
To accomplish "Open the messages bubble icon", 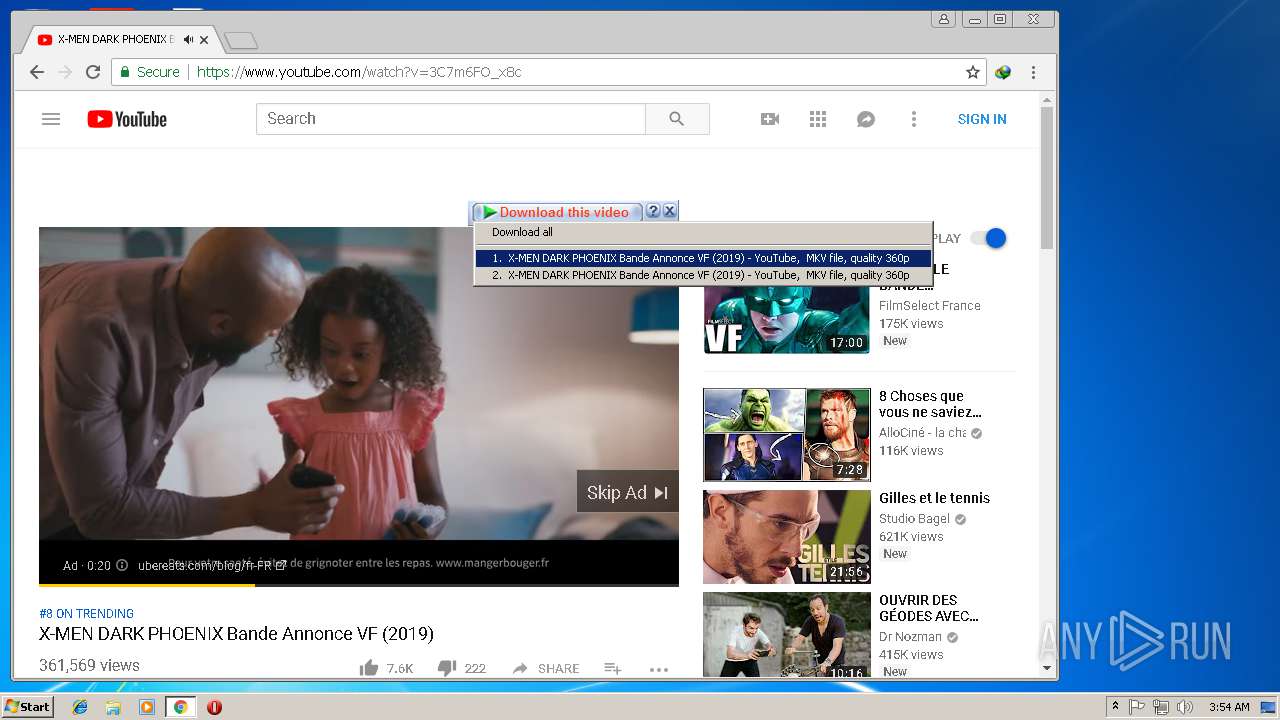I will [866, 119].
